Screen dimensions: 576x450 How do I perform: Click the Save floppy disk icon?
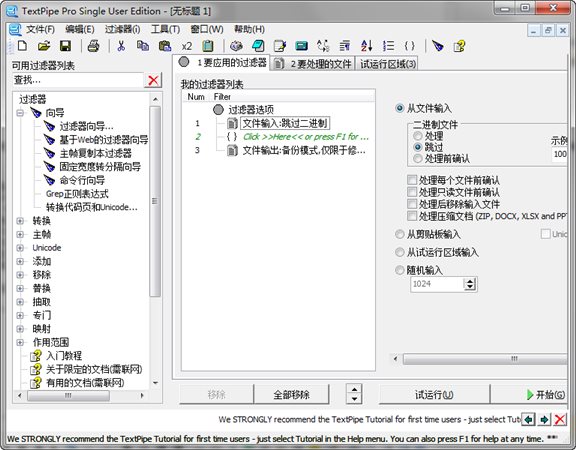point(65,46)
